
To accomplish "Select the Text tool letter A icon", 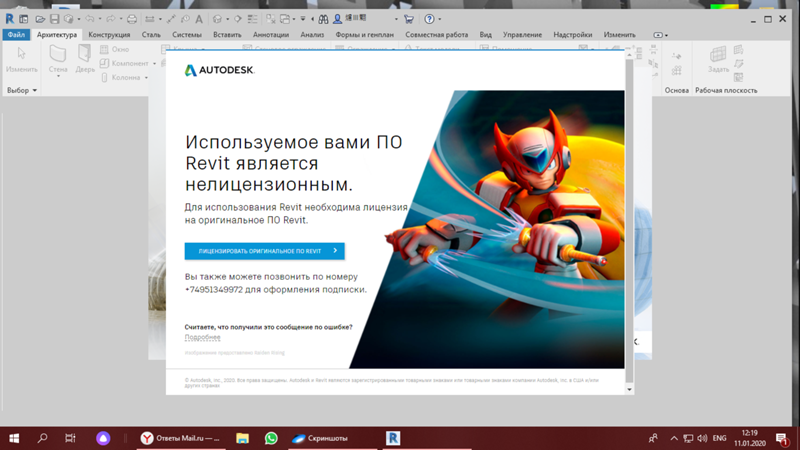I will point(199,19).
